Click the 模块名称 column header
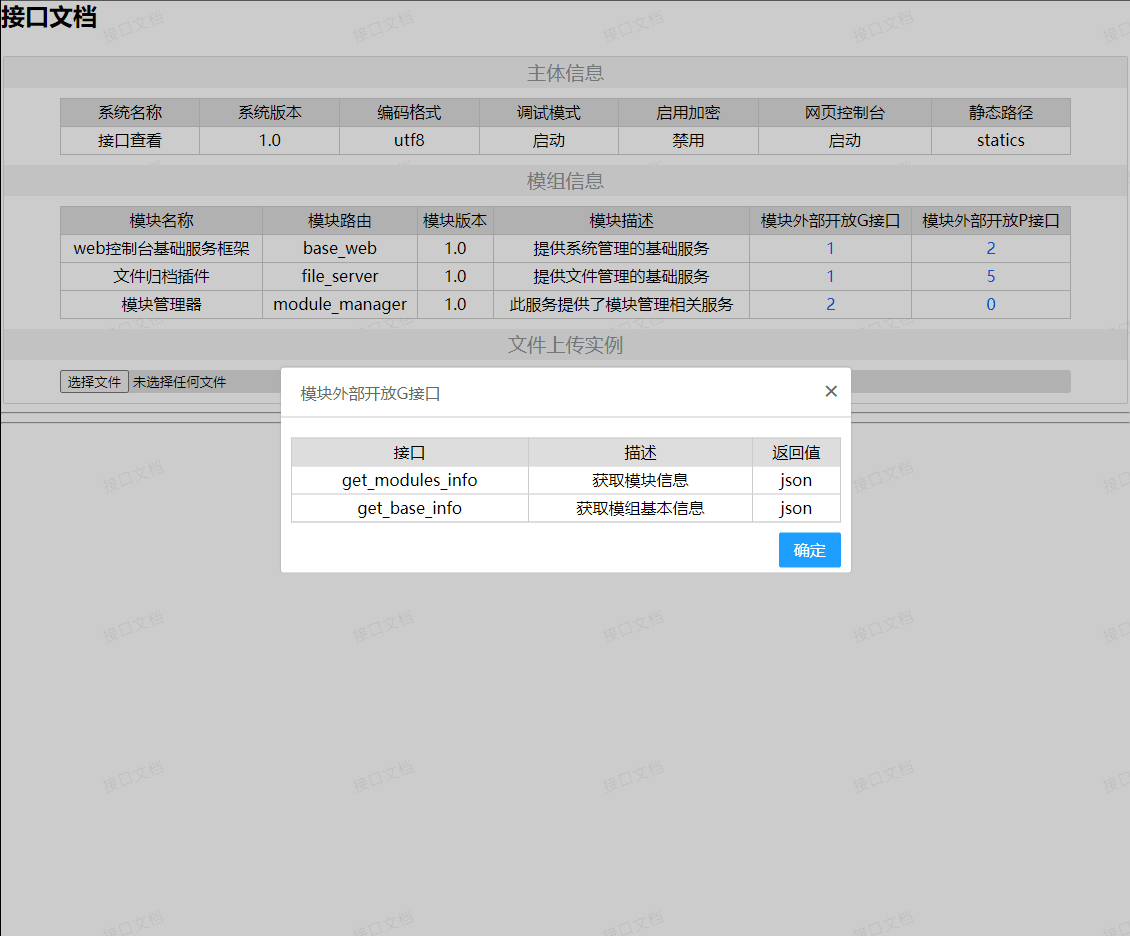 point(161,220)
